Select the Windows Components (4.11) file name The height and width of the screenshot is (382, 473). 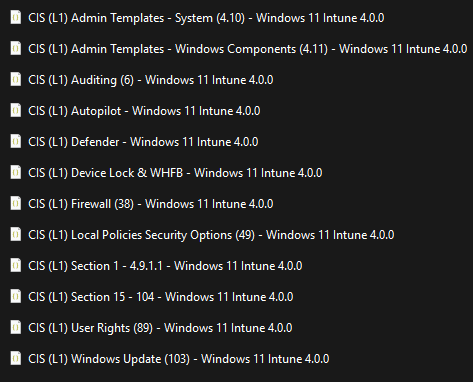(x=248, y=49)
